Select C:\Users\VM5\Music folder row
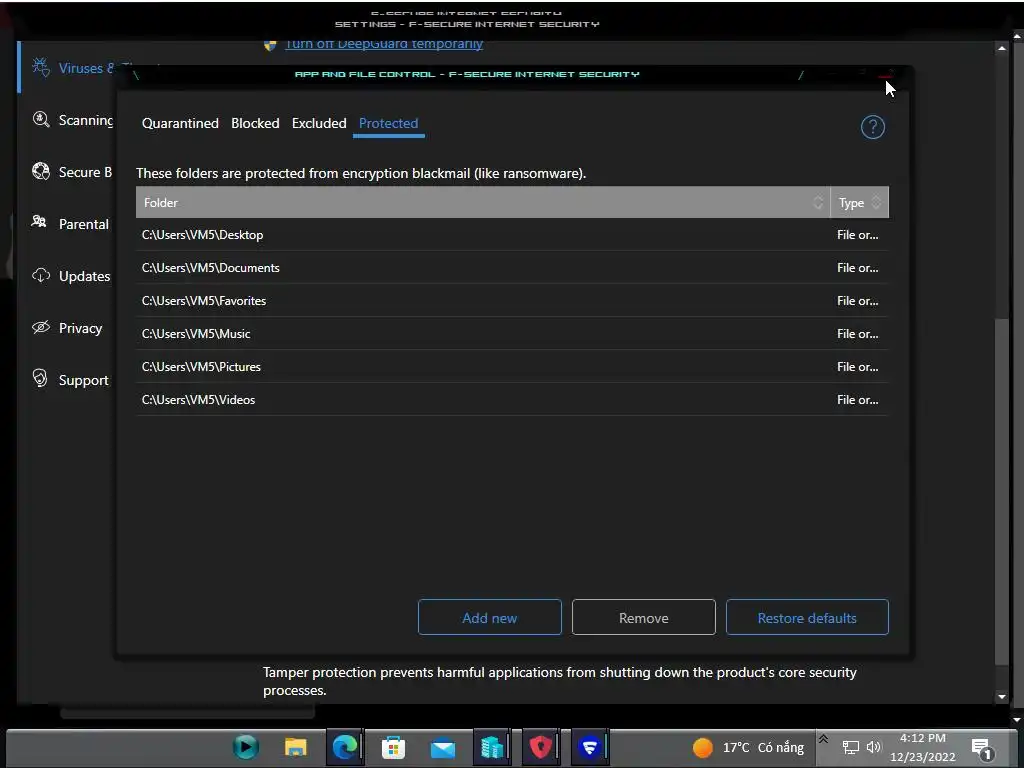 pos(512,334)
